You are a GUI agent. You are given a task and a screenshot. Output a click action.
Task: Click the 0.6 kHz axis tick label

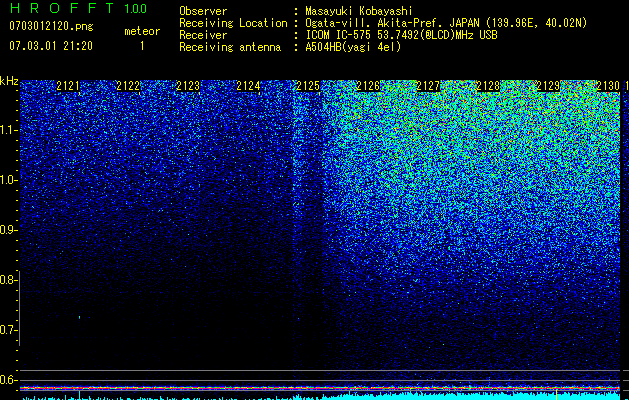(8, 380)
